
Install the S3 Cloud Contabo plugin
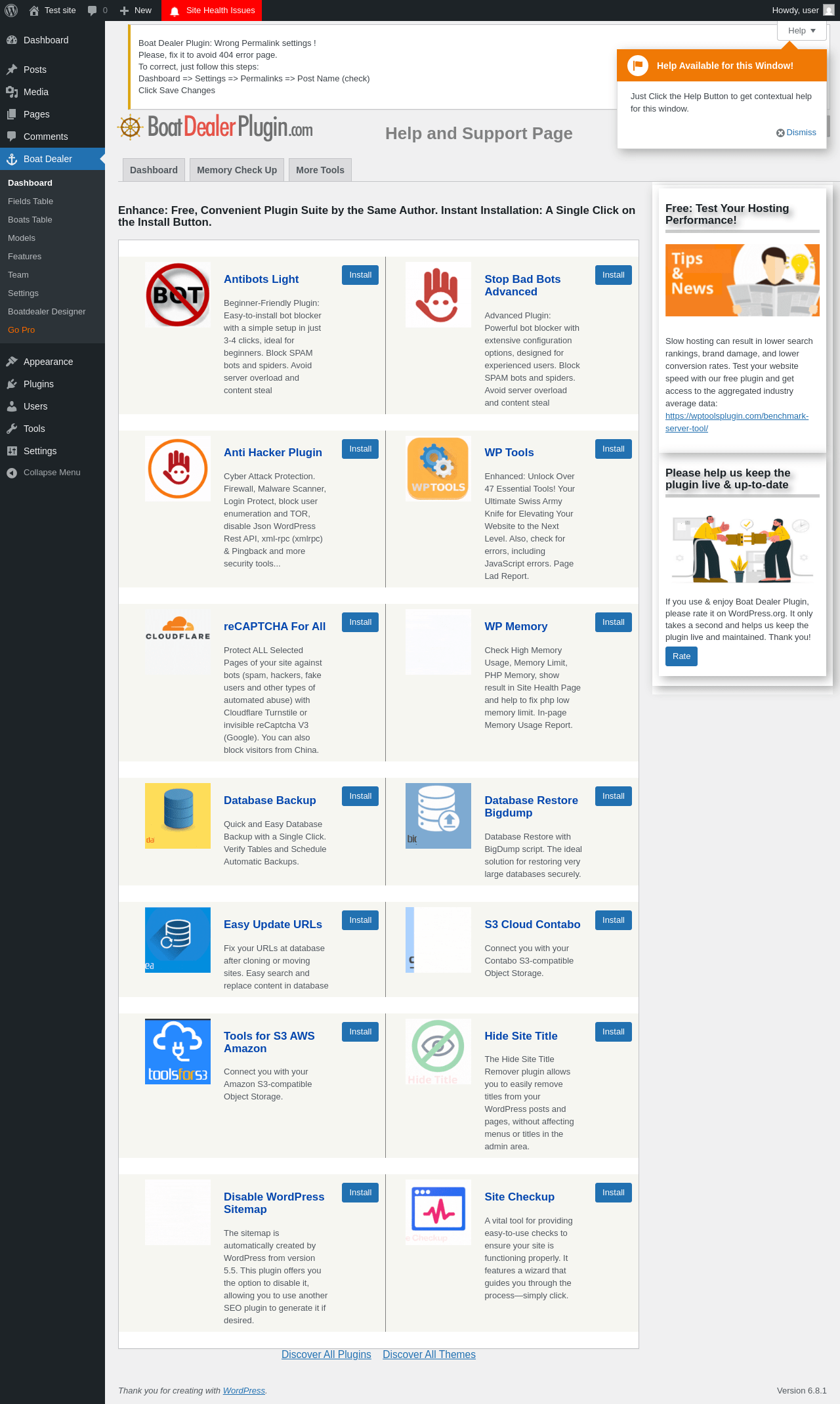[x=614, y=920]
